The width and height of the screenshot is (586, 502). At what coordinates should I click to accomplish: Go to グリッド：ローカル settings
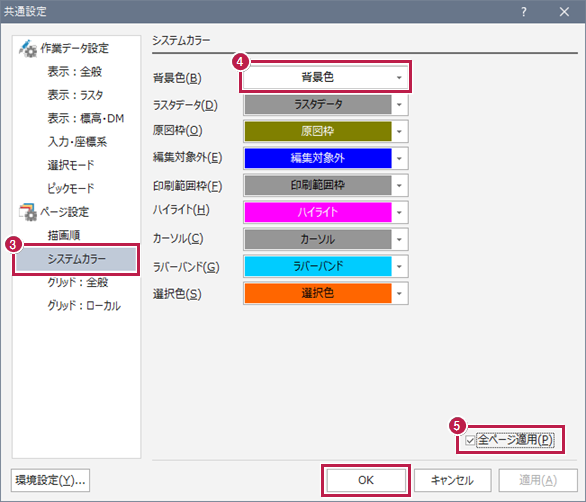84,306
